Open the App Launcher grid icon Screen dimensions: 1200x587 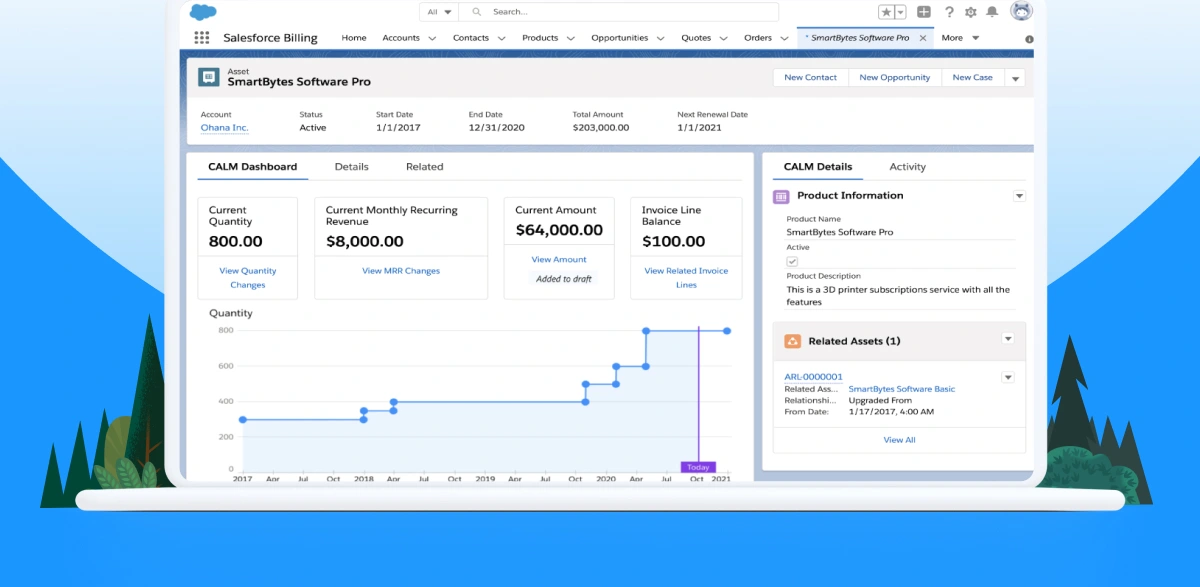pyautogui.click(x=202, y=38)
